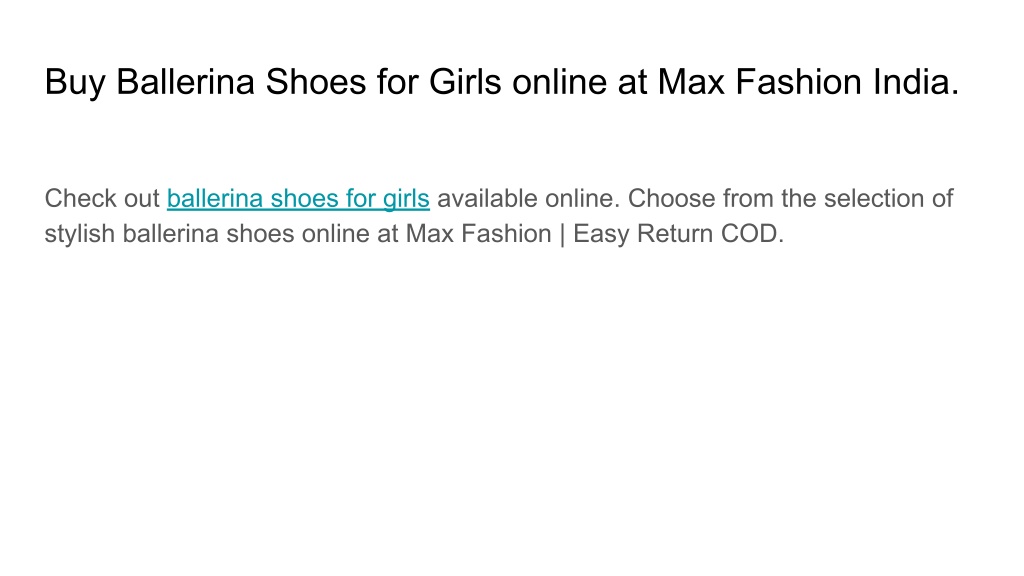Viewport: 1024px width, 576px height.
Task: Place cursor in body paragraph text
Action: tap(499, 216)
